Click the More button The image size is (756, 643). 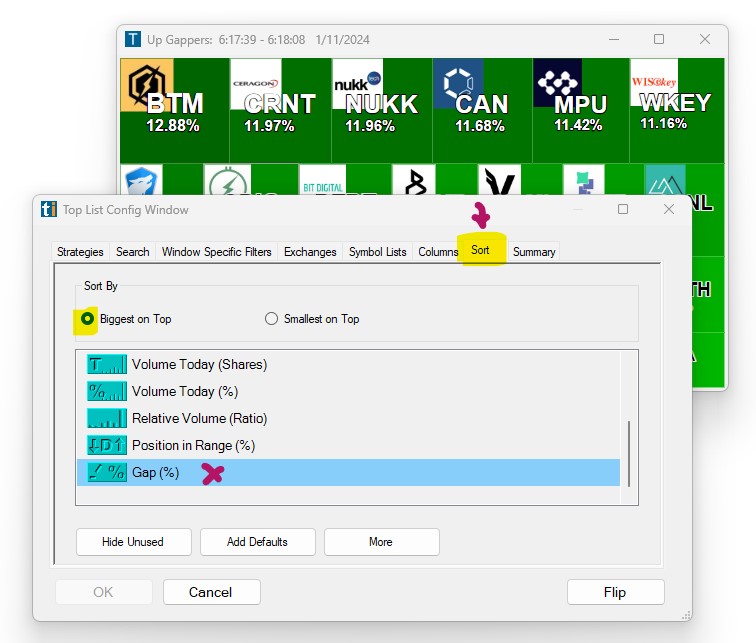[x=381, y=542]
